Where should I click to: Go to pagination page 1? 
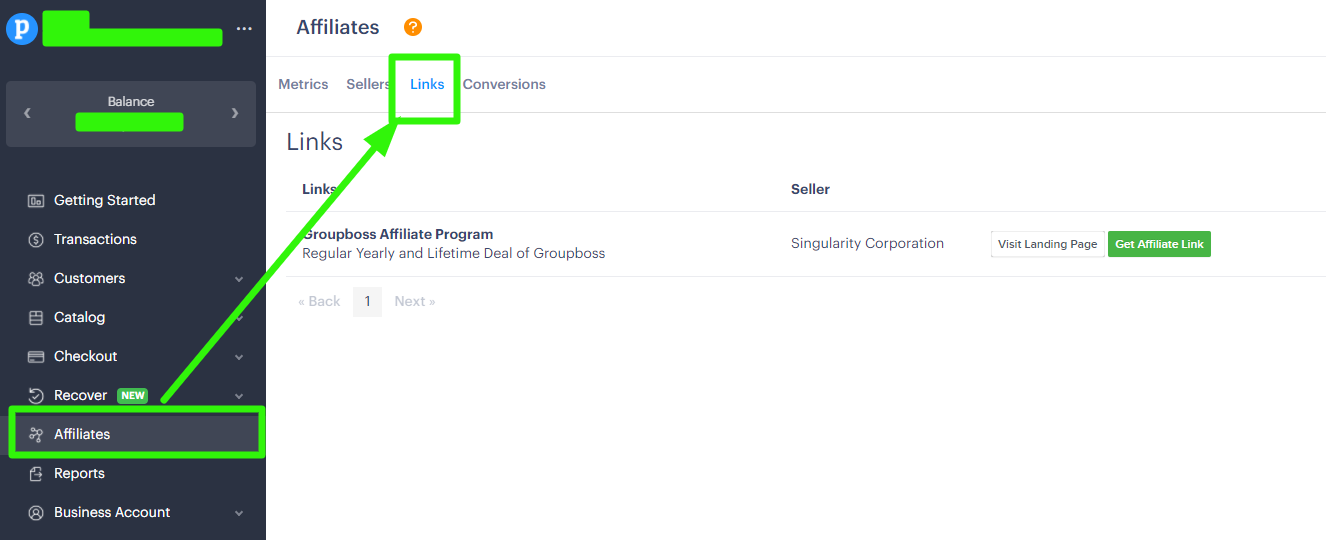(367, 301)
